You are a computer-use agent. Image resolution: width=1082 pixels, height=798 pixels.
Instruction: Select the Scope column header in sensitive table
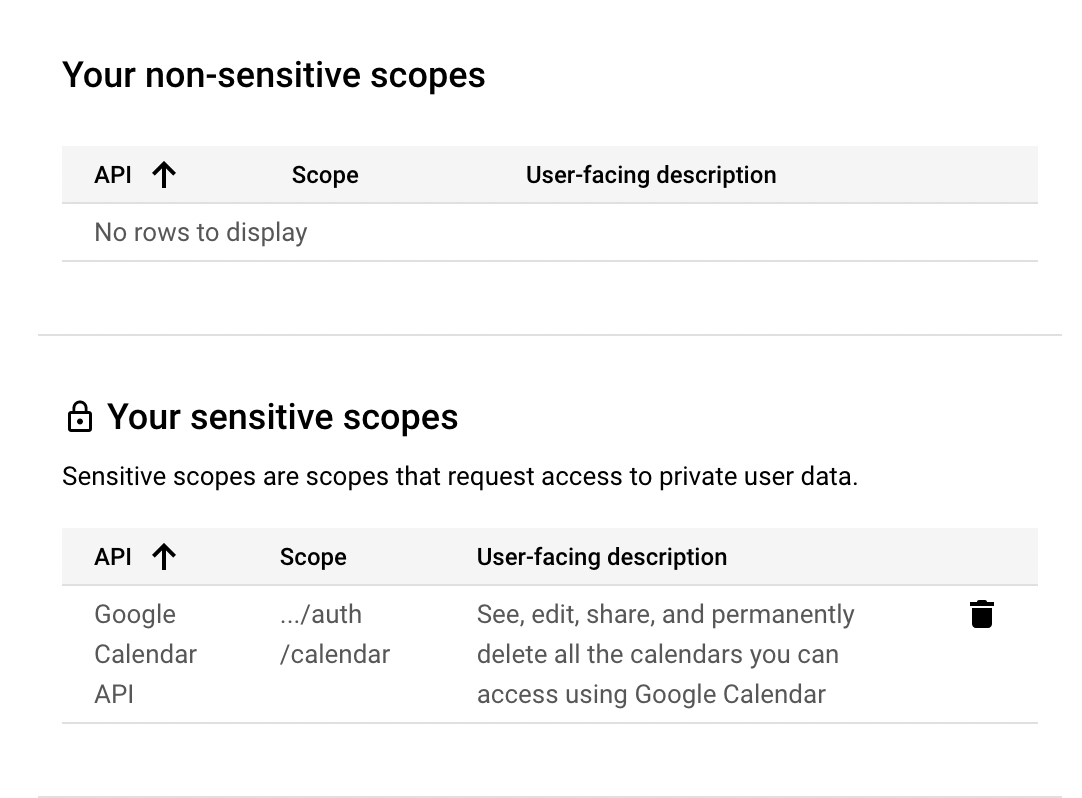pos(313,557)
